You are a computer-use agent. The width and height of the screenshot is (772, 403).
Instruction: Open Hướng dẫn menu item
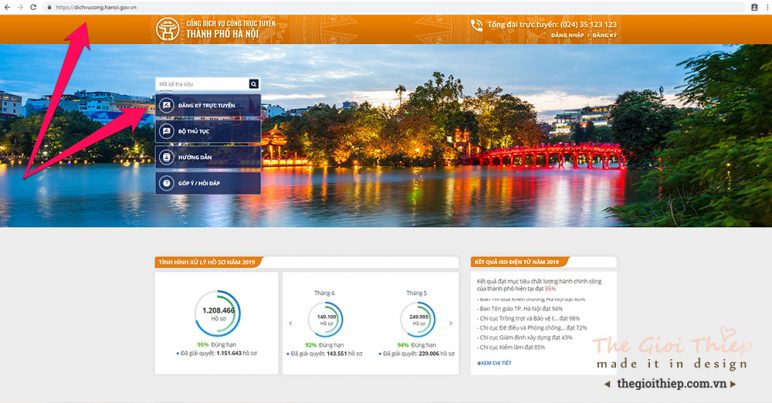pos(208,157)
